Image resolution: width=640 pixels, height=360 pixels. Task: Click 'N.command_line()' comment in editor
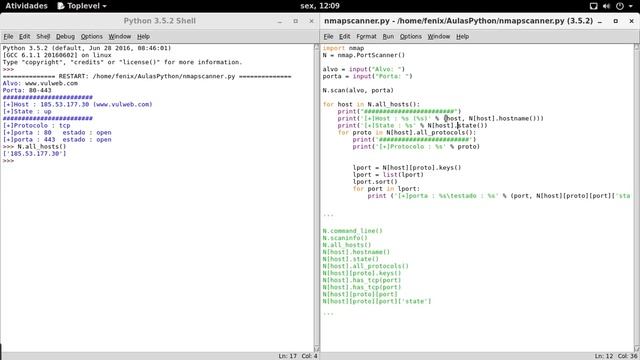tap(352, 231)
